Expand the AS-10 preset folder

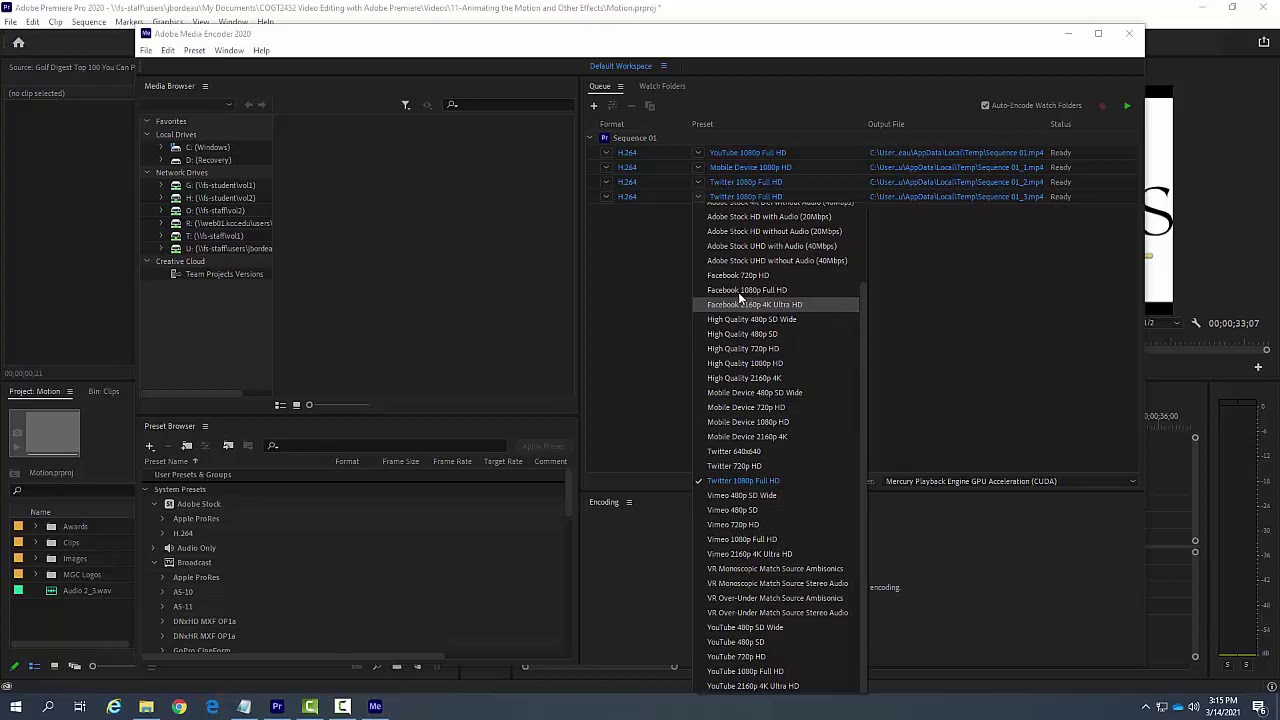point(162,592)
